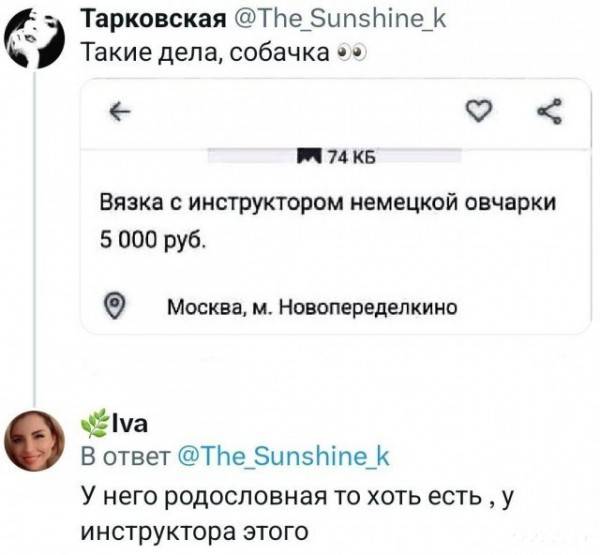Click the "Москва, м. Новопеределкино" location text
This screenshot has height=555, width=600.
pos(313,307)
